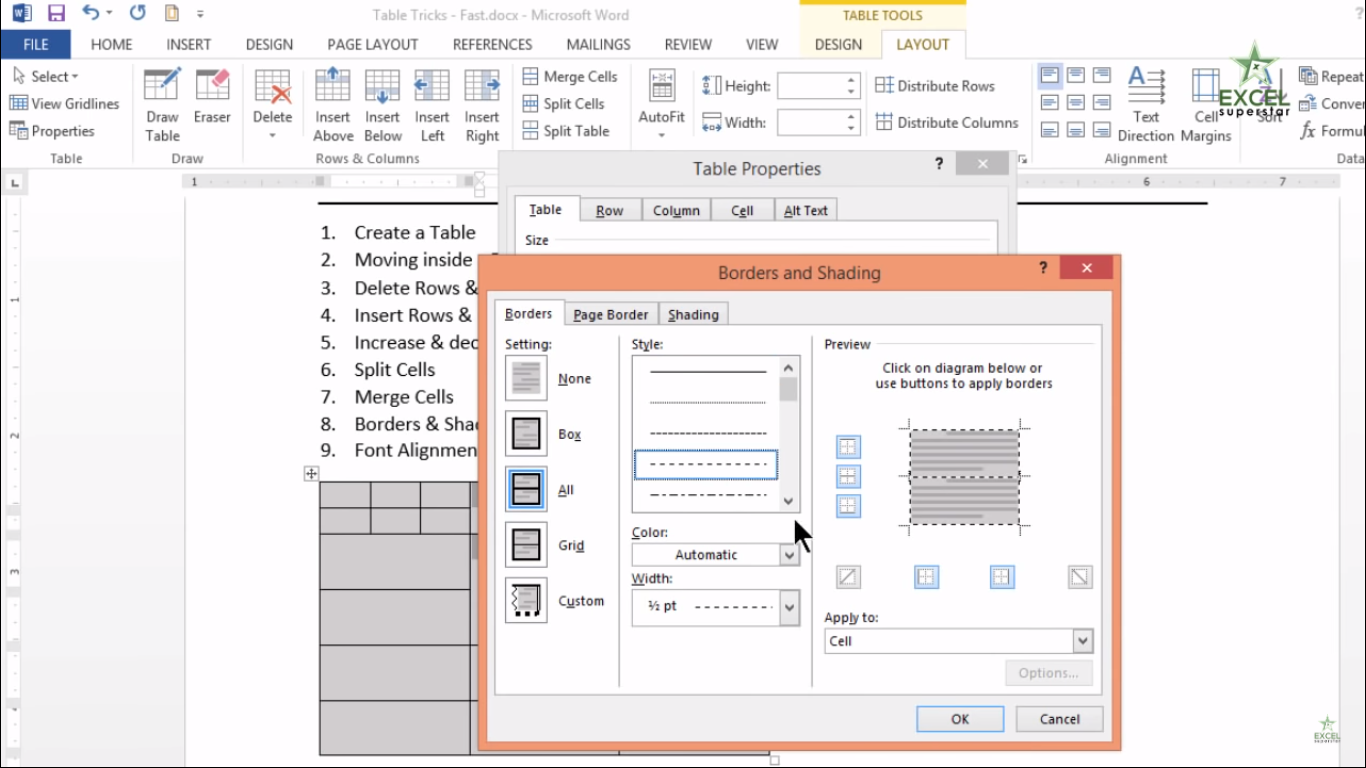Toggle left border button in Preview
This screenshot has width=1366, height=768.
[926, 576]
